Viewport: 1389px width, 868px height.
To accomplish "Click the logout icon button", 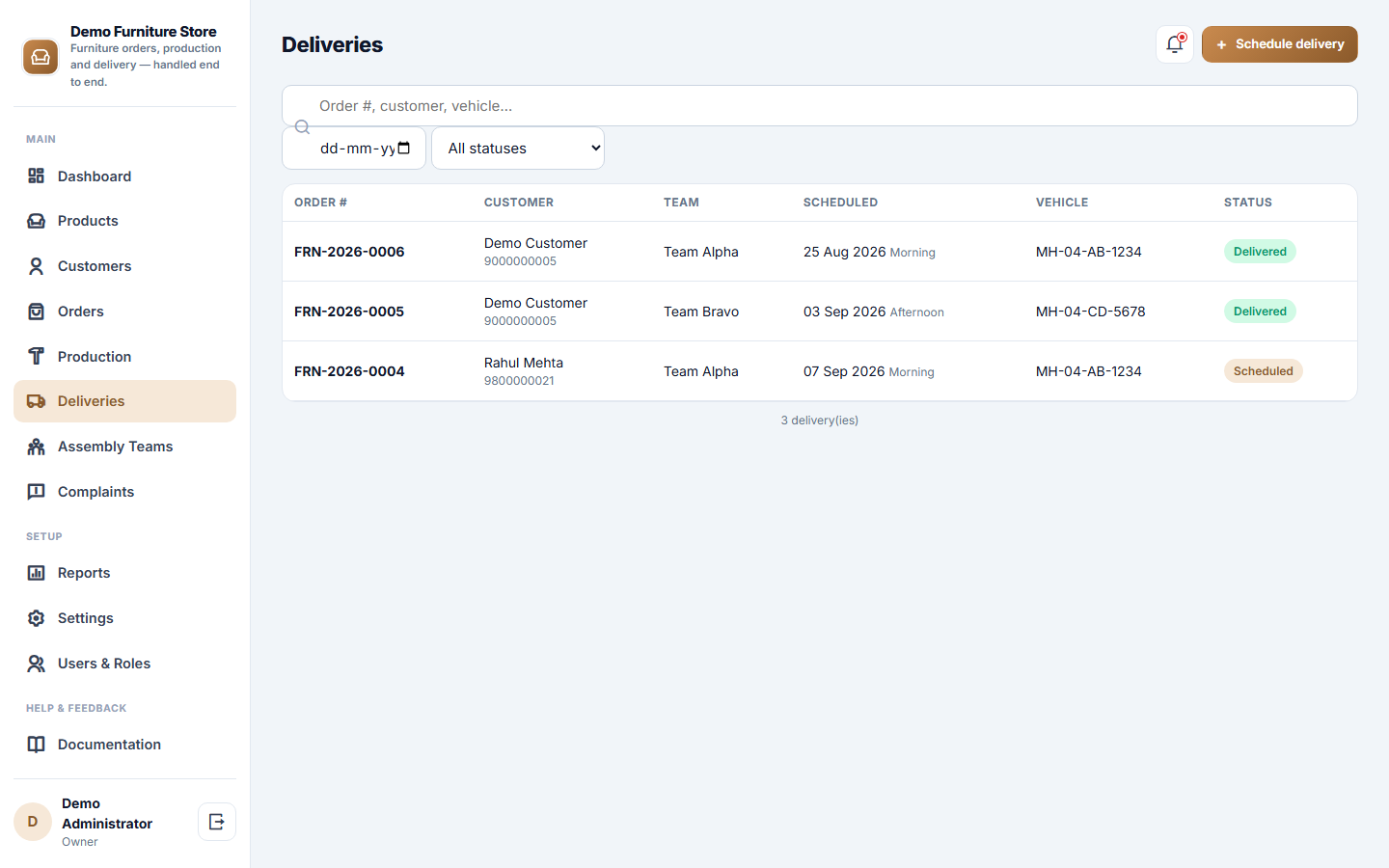I will [217, 822].
